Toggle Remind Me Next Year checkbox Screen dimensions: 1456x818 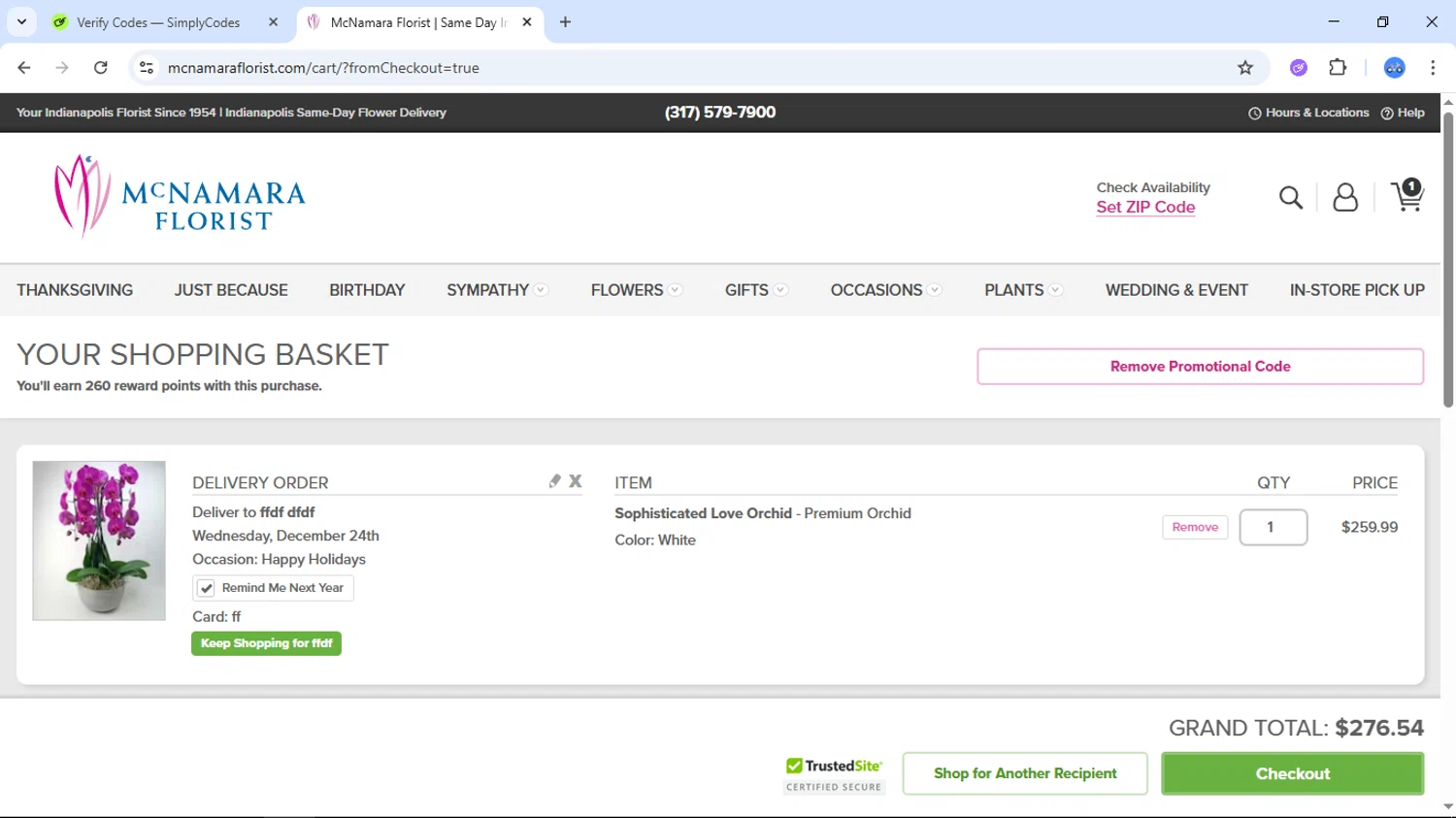[206, 588]
